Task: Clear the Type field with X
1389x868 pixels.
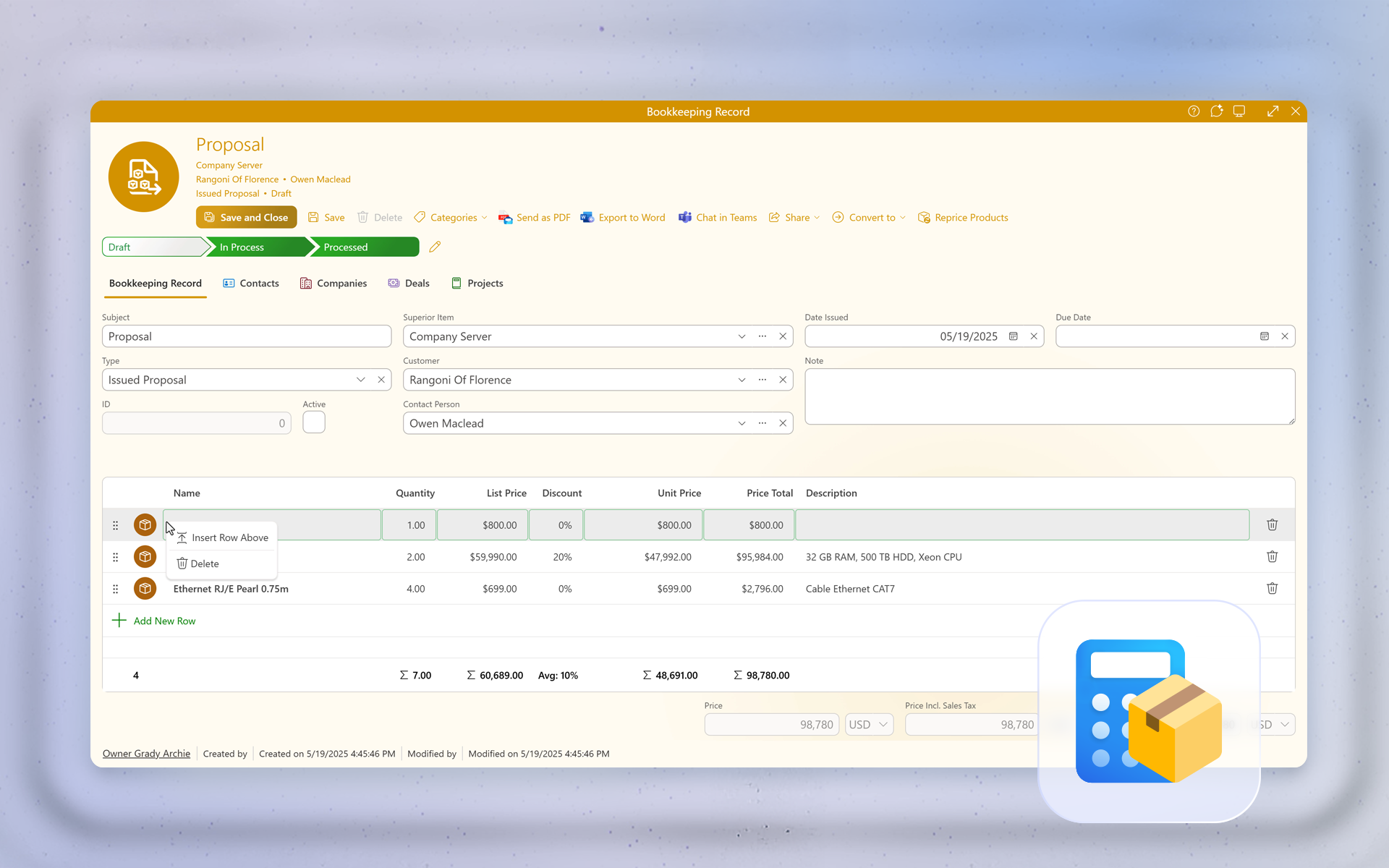Action: pyautogui.click(x=381, y=380)
